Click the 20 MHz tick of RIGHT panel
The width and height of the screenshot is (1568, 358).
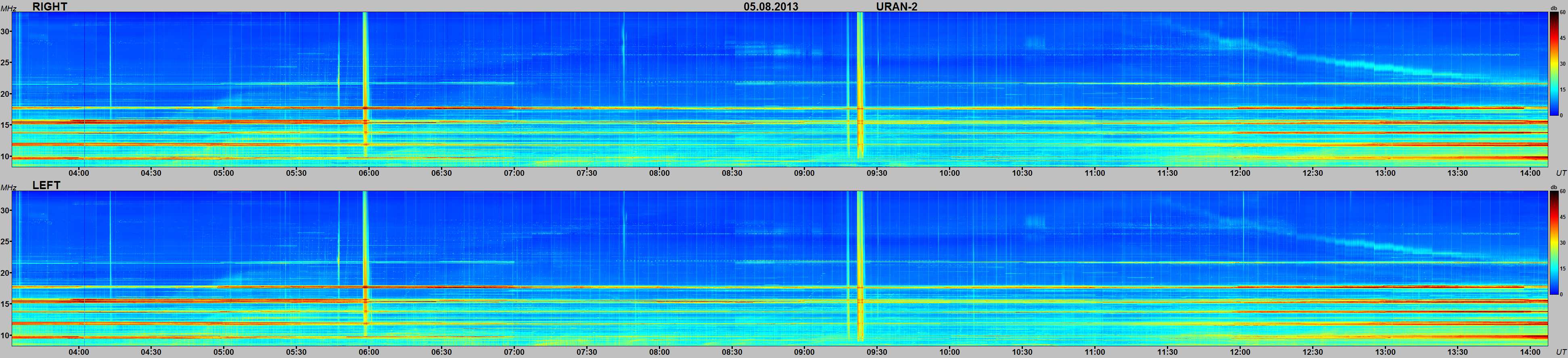[6, 94]
